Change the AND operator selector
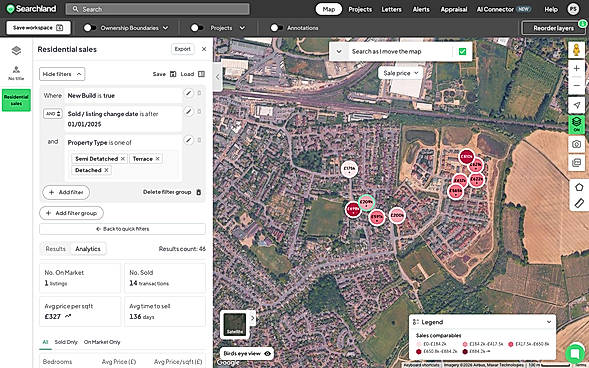The image size is (589, 368). (53, 114)
